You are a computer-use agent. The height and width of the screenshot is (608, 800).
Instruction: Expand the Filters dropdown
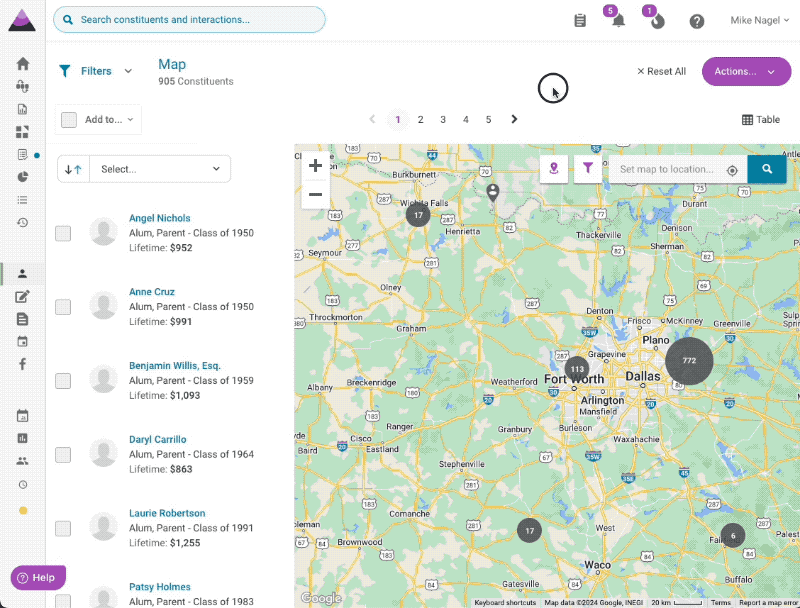[x=97, y=71]
